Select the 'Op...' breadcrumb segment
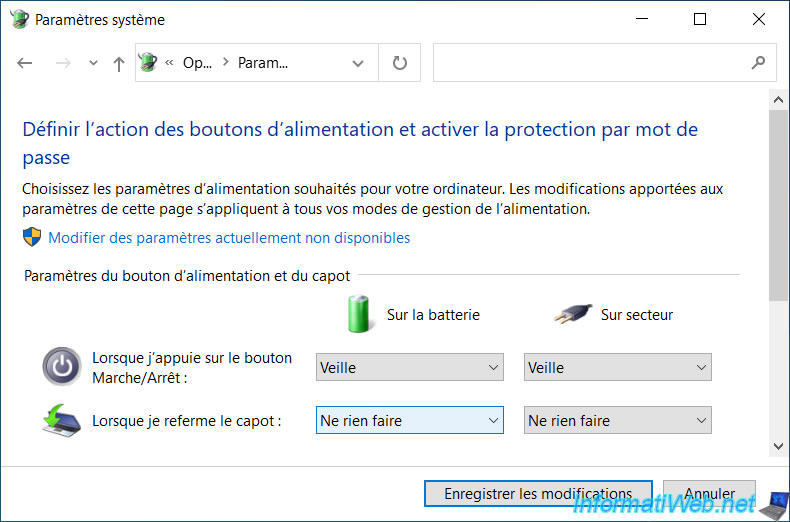The height and width of the screenshot is (522, 790). click(197, 63)
